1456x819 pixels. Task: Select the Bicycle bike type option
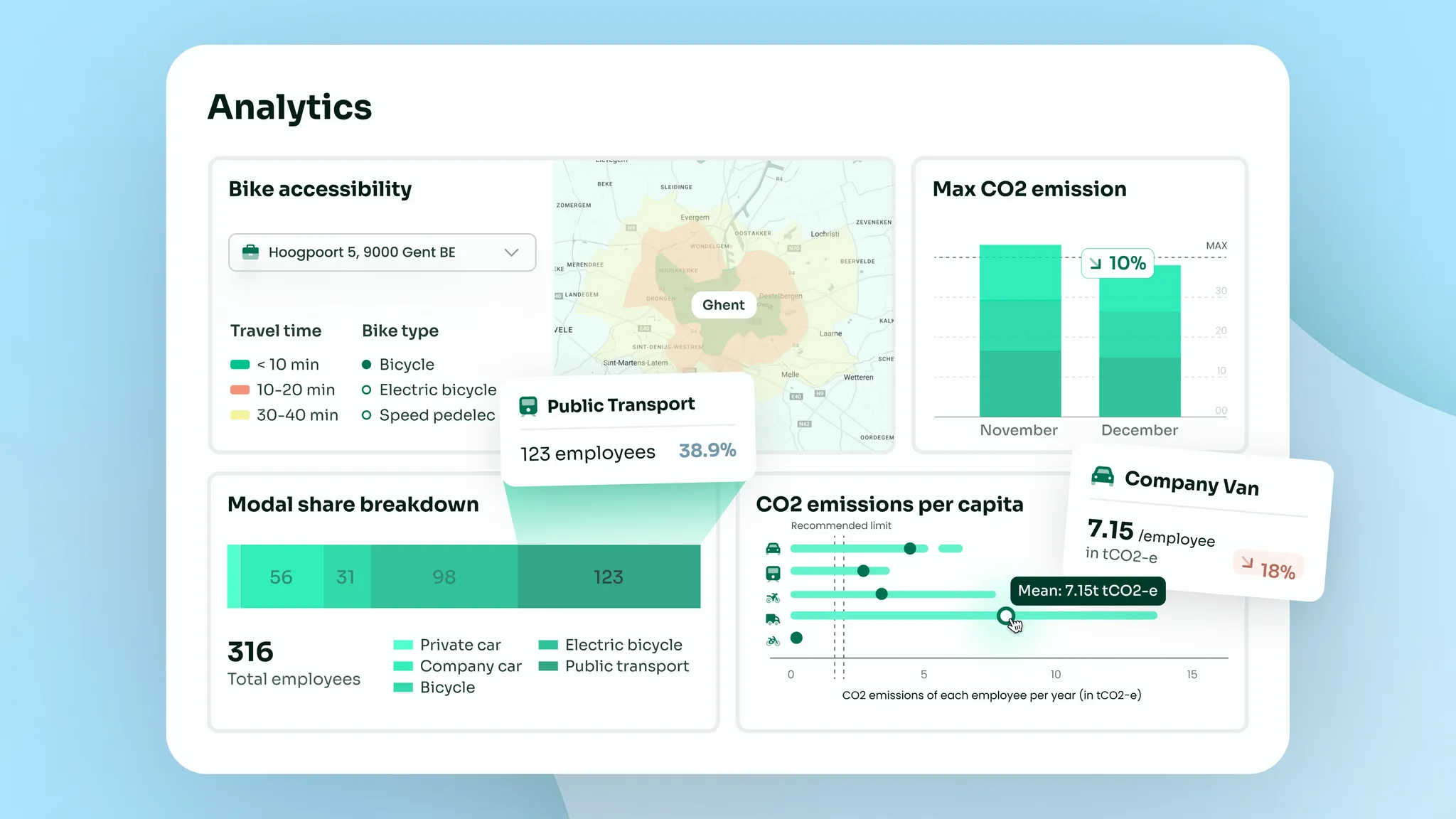[367, 365]
